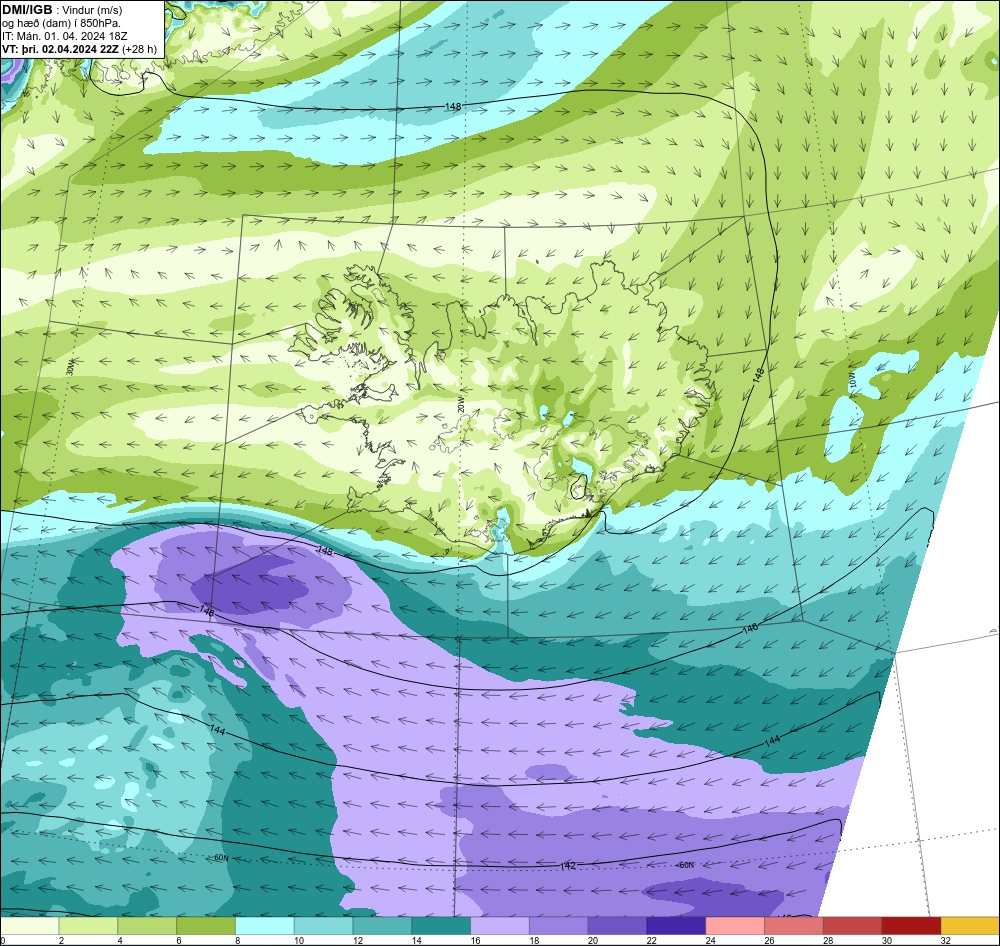Click the 148 contour label north of Iceland

click(453, 107)
